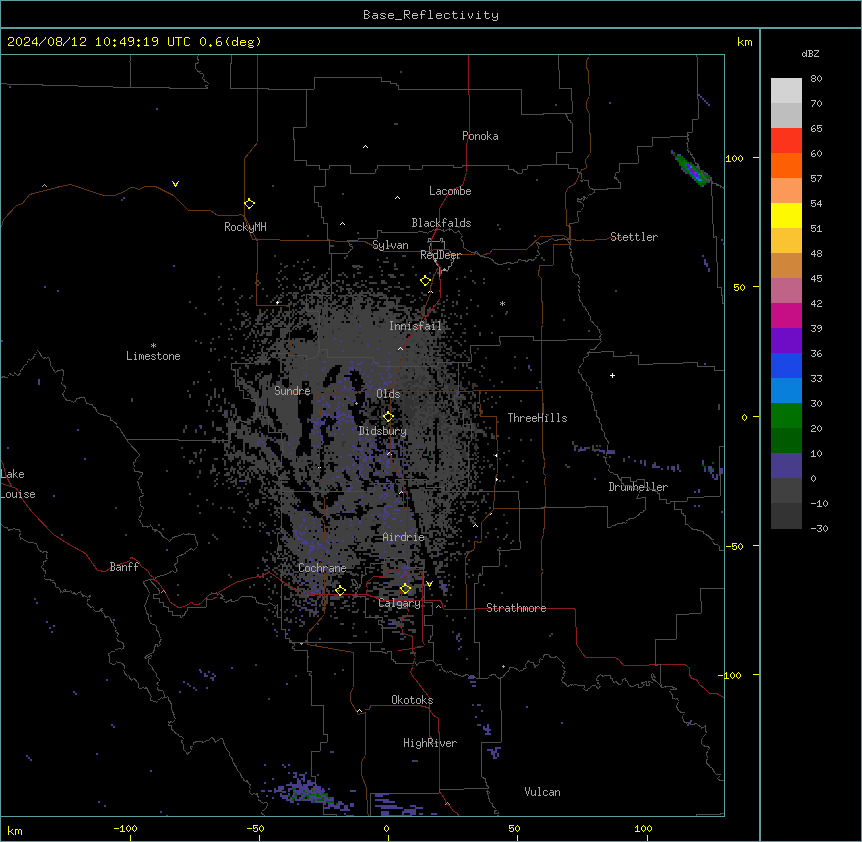Click the Banff label
The image size is (862, 842).
[x=124, y=567]
